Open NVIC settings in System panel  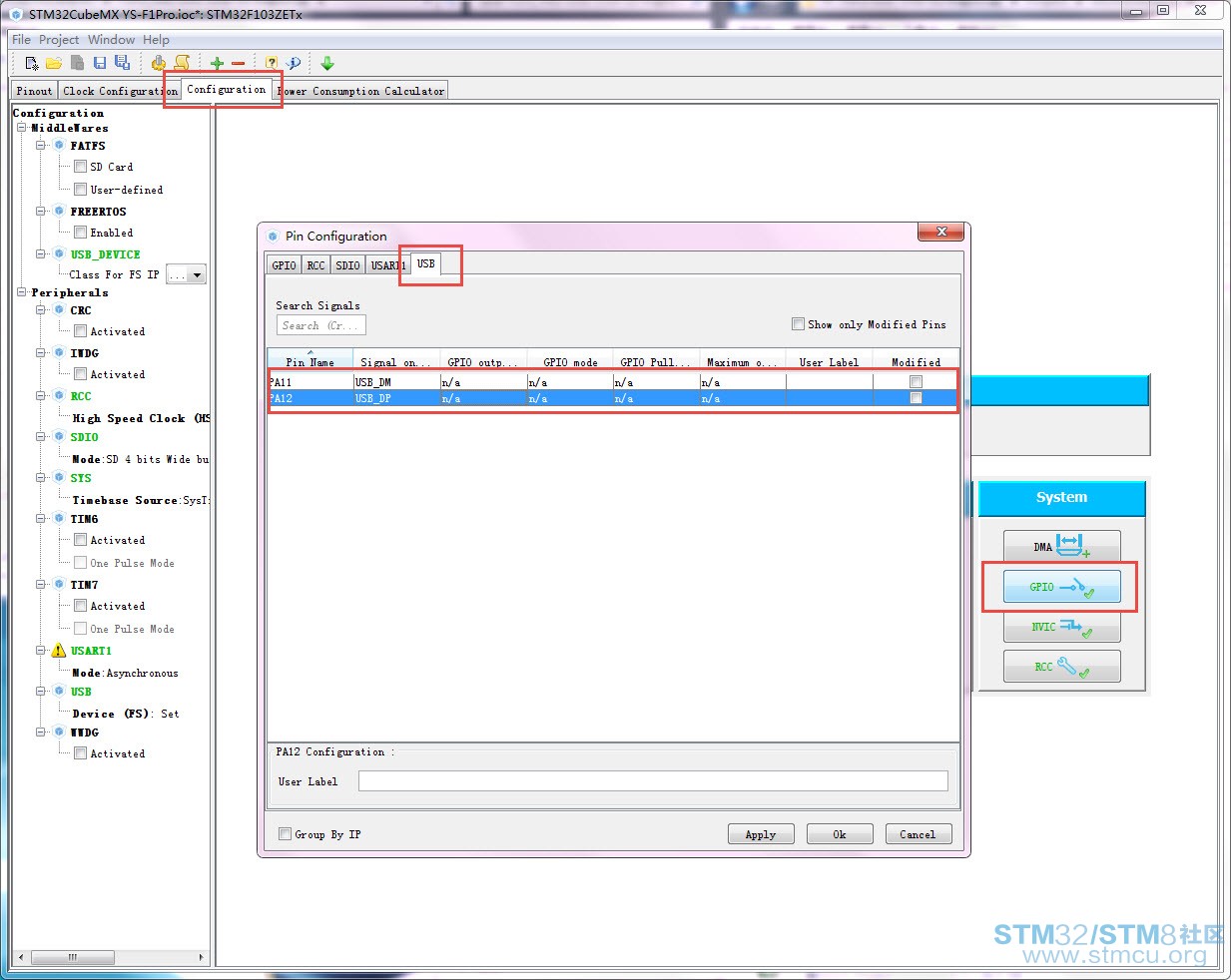(1061, 627)
